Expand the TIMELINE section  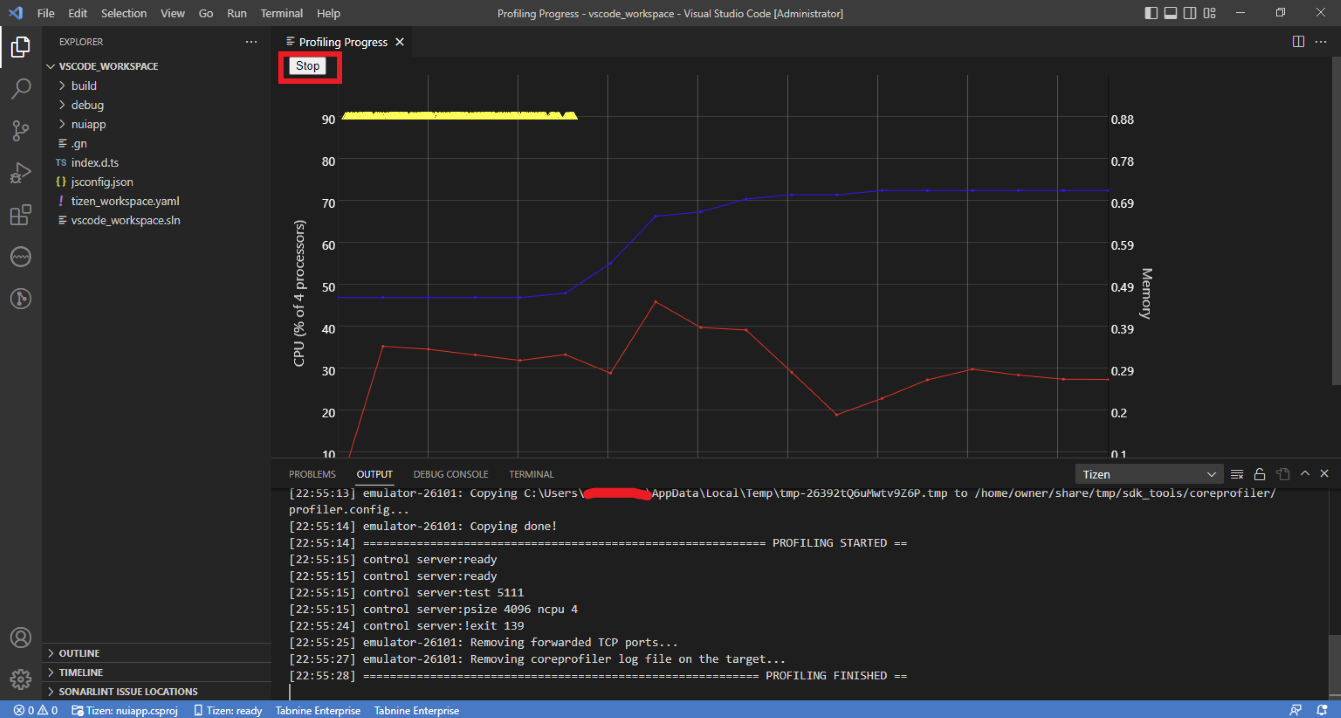point(80,672)
